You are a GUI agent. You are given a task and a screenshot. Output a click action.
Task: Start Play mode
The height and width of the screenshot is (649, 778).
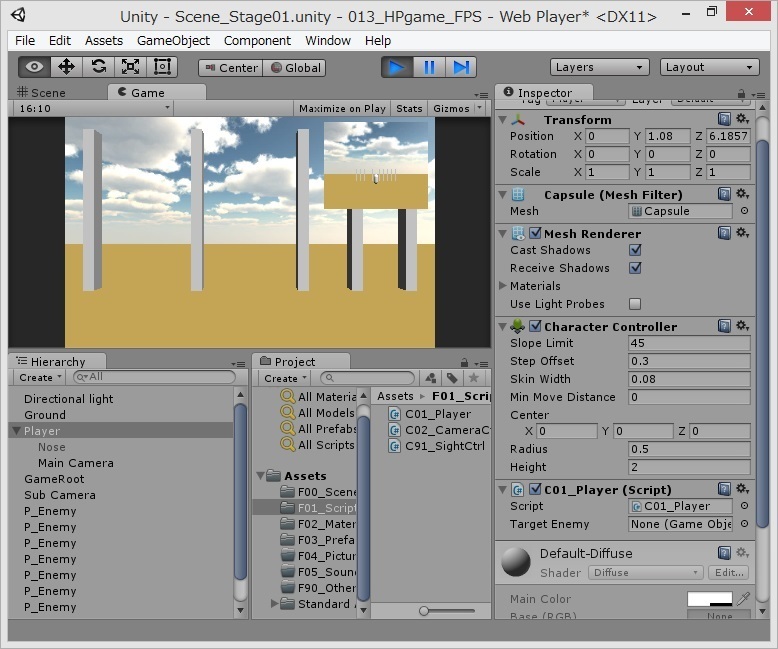pyautogui.click(x=397, y=67)
